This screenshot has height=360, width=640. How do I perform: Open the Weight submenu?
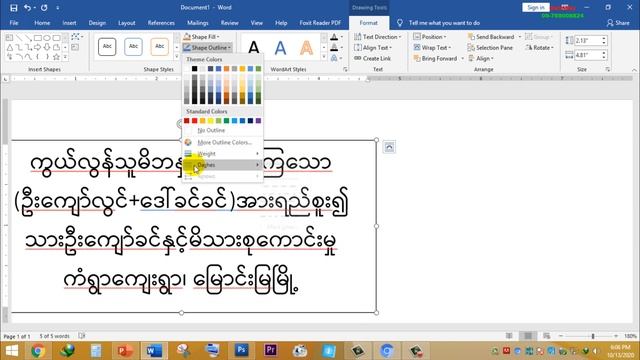pos(222,153)
